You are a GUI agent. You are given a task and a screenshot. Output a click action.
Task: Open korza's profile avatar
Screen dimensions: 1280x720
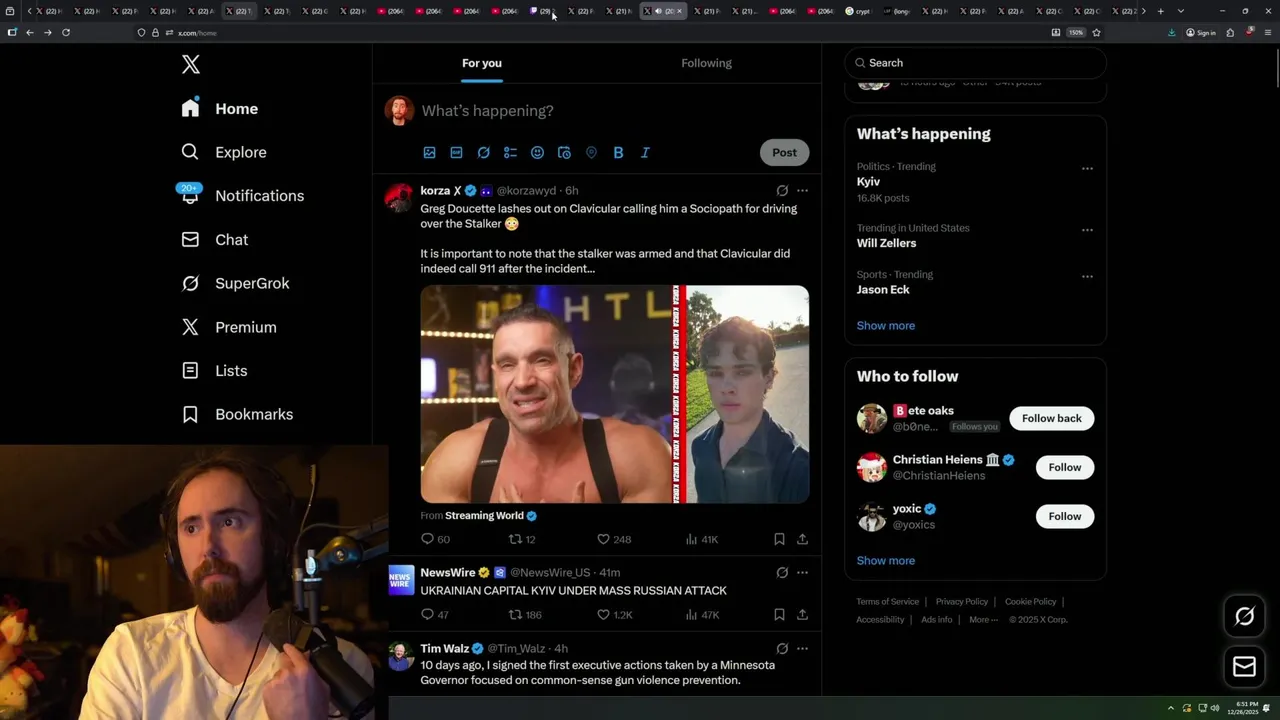click(x=400, y=197)
